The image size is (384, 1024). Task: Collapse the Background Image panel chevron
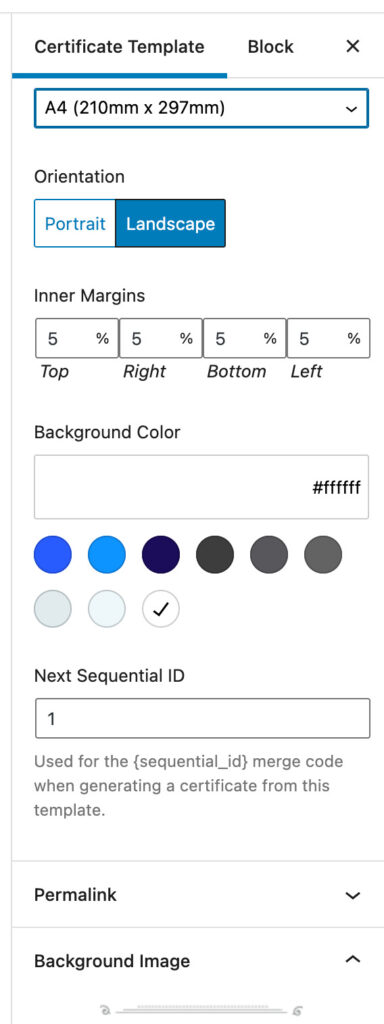point(353,959)
